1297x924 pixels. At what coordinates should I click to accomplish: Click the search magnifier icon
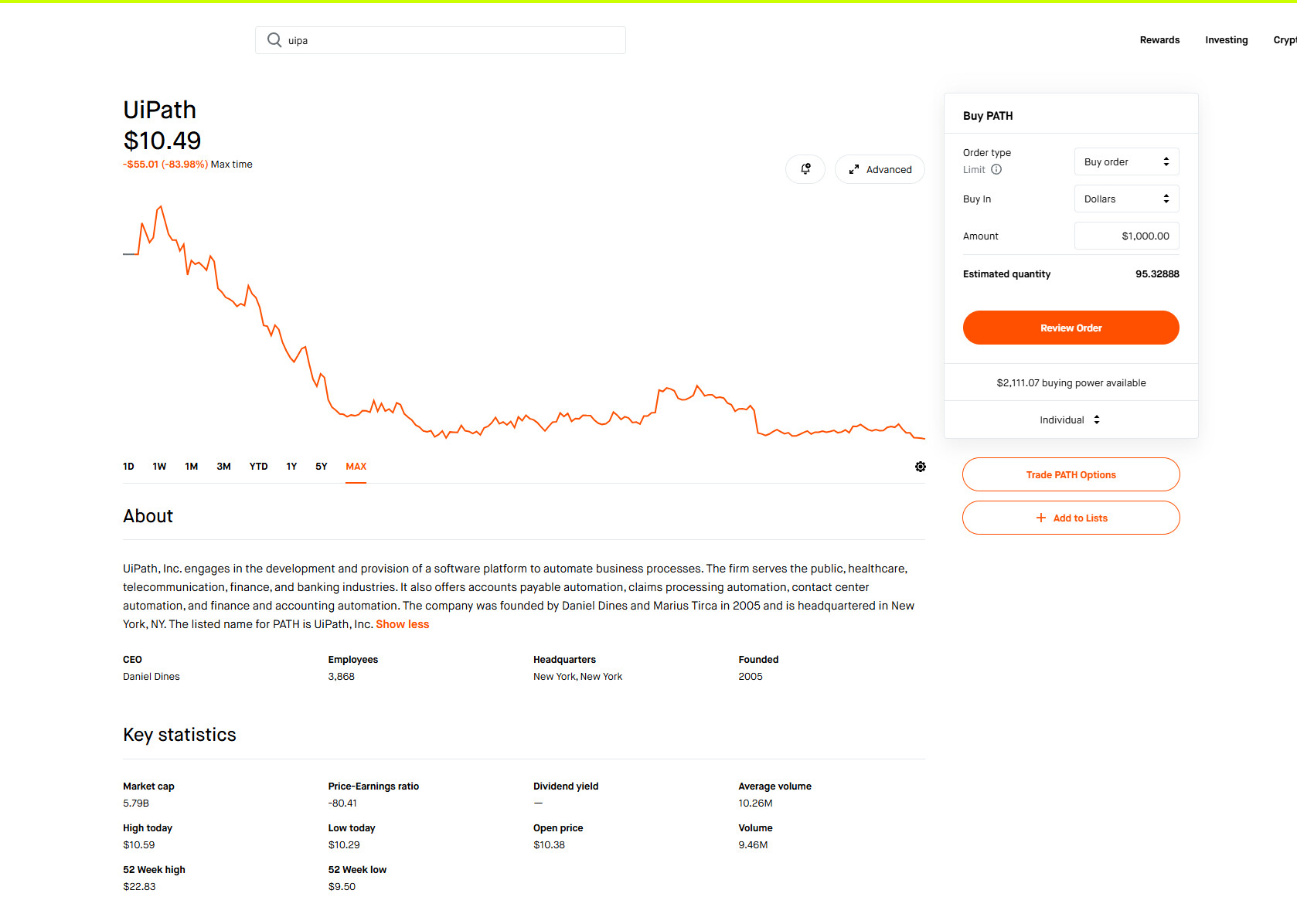274,40
